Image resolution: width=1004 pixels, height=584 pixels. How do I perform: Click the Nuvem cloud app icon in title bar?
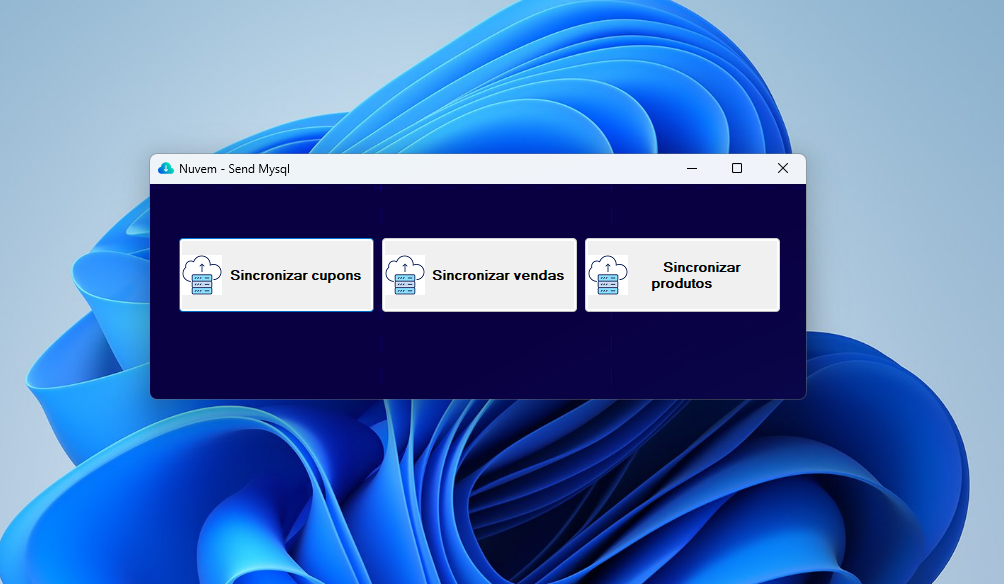pos(166,168)
